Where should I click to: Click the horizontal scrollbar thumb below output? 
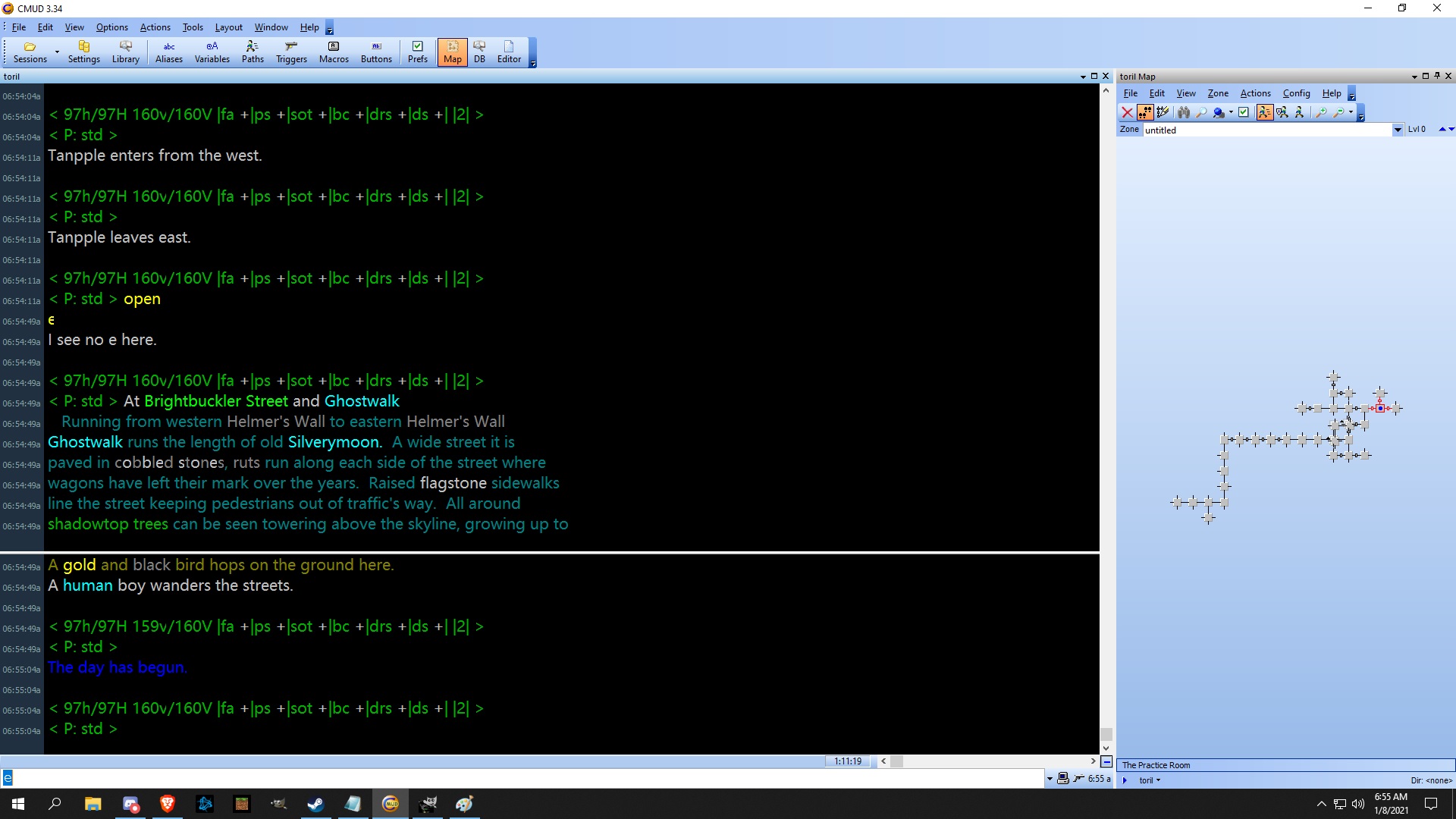point(896,761)
